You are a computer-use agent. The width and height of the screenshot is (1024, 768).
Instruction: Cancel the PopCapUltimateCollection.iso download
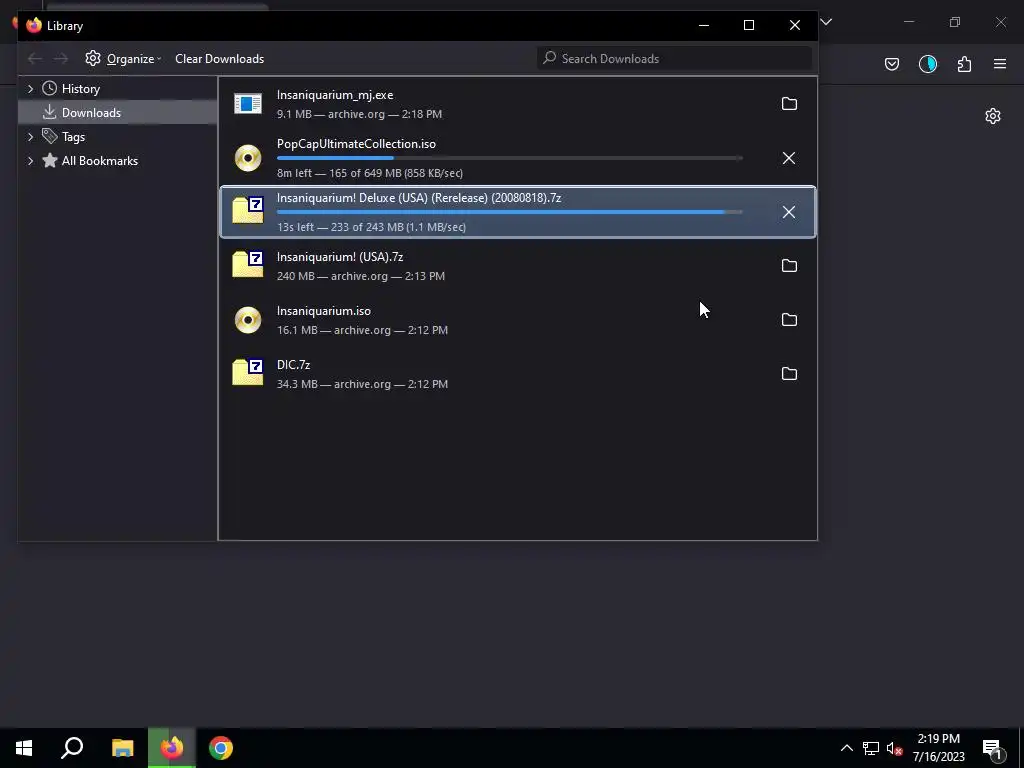pyautogui.click(x=789, y=158)
